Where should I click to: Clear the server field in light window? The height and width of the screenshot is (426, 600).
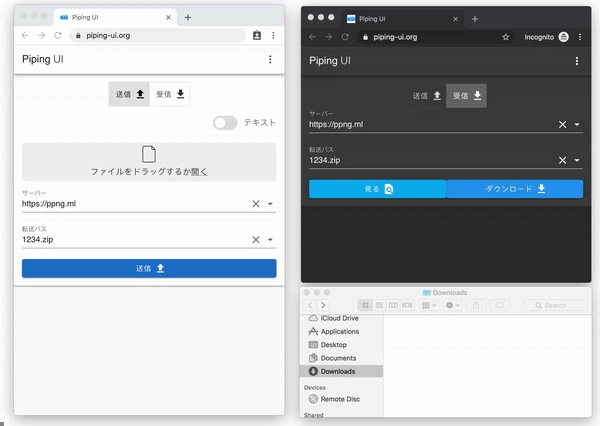coord(256,204)
